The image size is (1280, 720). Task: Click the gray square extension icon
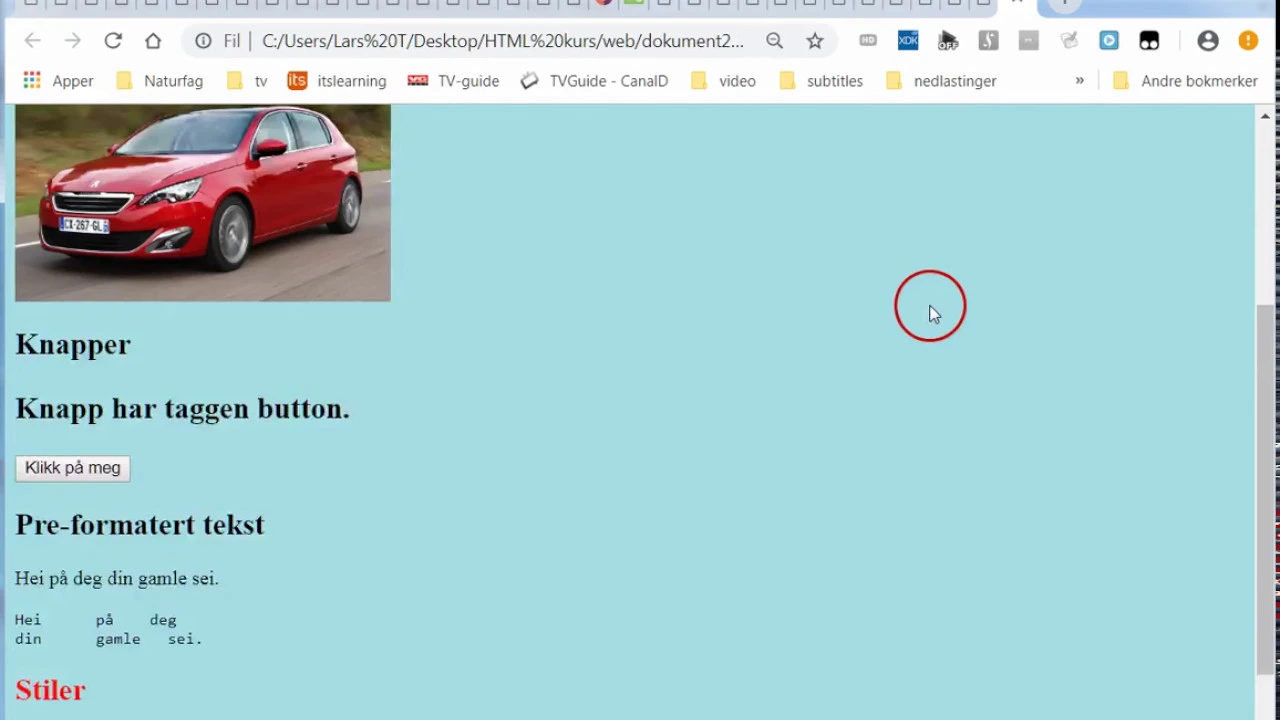point(1029,41)
